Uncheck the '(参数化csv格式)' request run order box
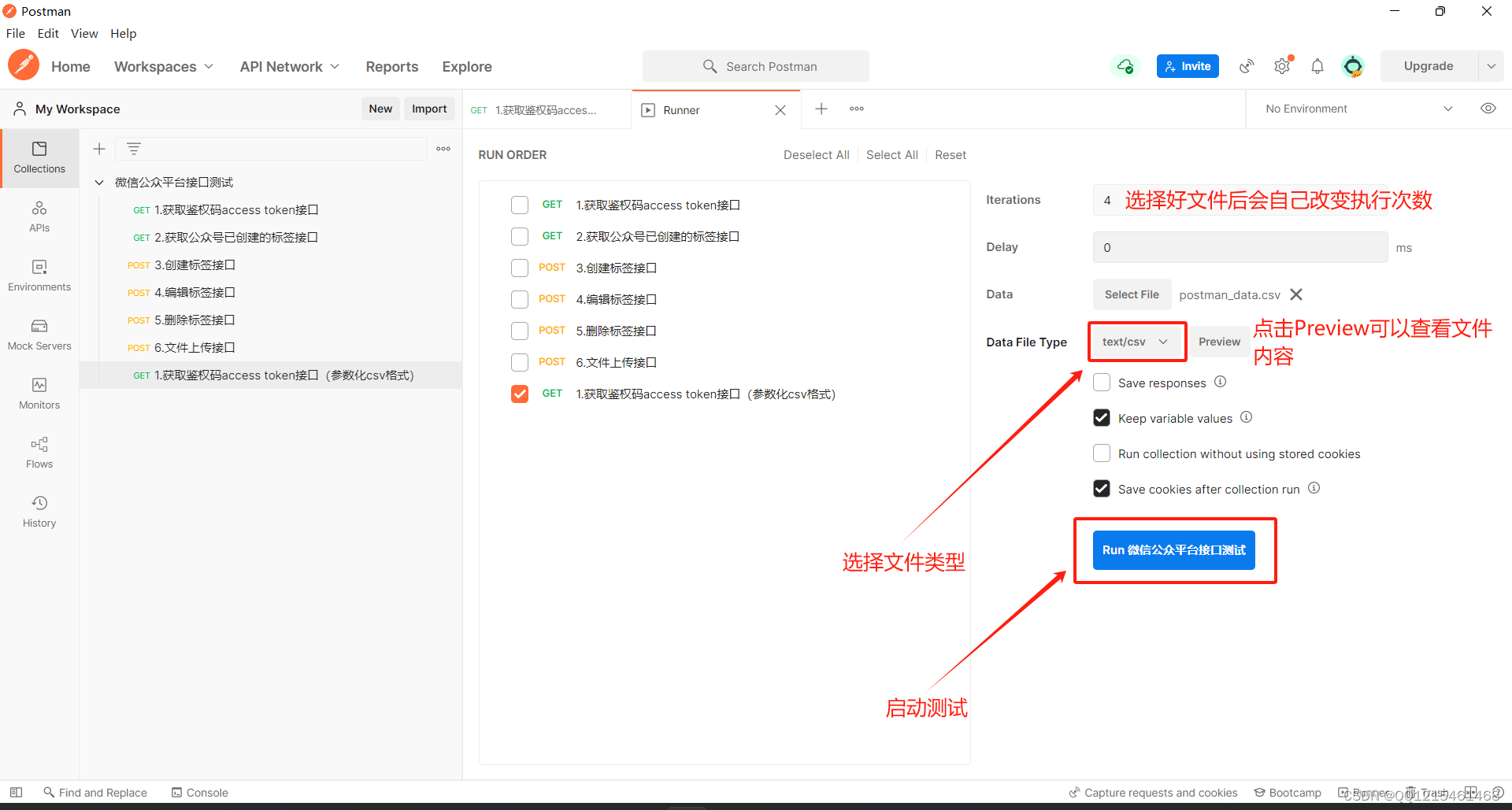Image resolution: width=1512 pixels, height=810 pixels. pos(520,394)
